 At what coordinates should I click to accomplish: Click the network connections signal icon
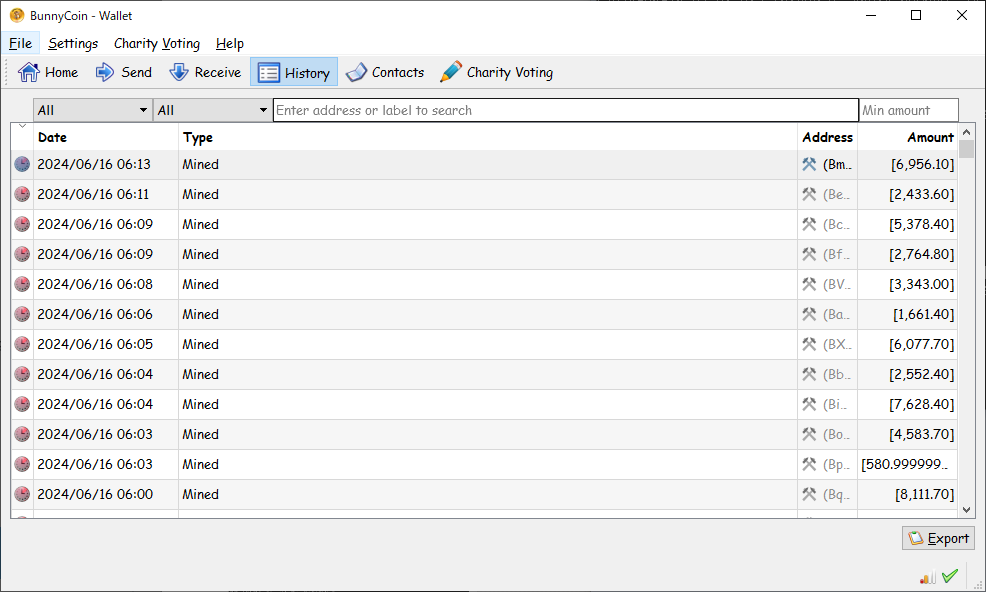coord(928,576)
